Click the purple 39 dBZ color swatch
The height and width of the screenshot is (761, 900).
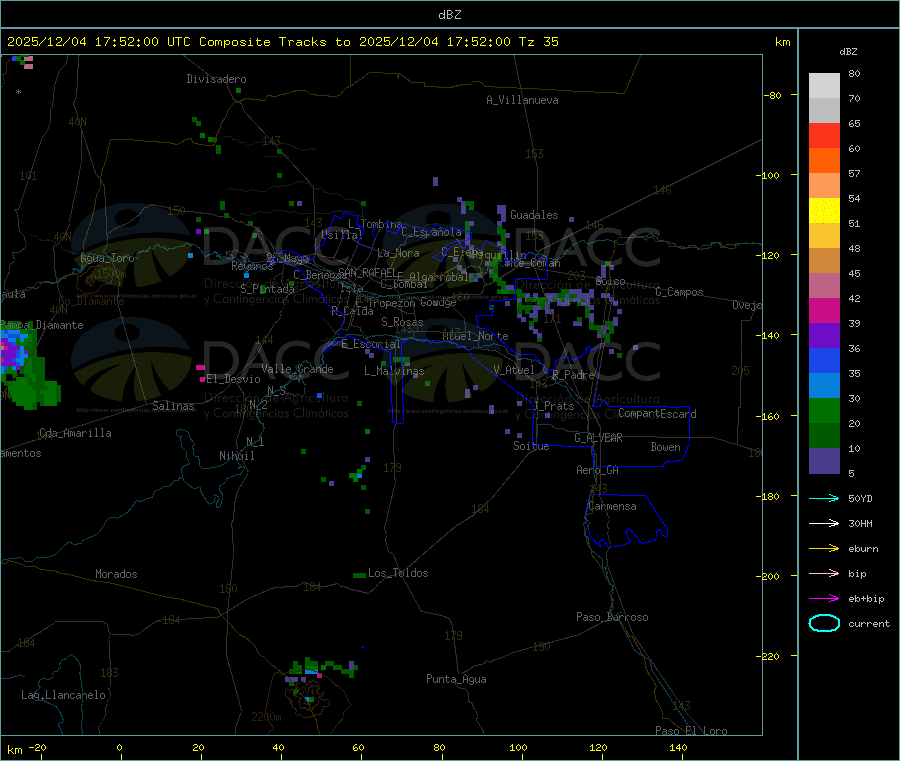[824, 336]
